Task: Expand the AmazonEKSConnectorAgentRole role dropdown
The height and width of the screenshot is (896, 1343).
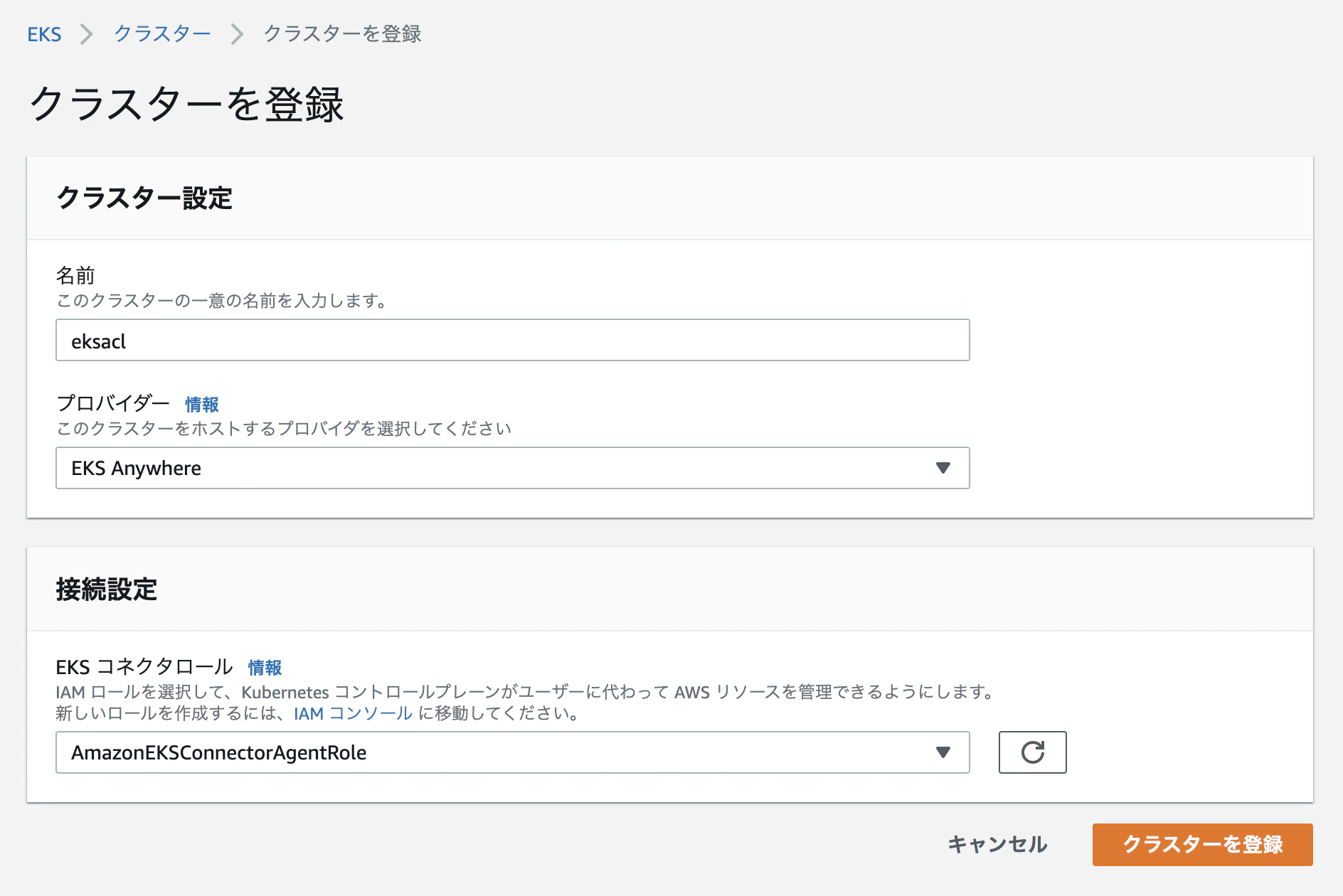Action: pos(512,752)
